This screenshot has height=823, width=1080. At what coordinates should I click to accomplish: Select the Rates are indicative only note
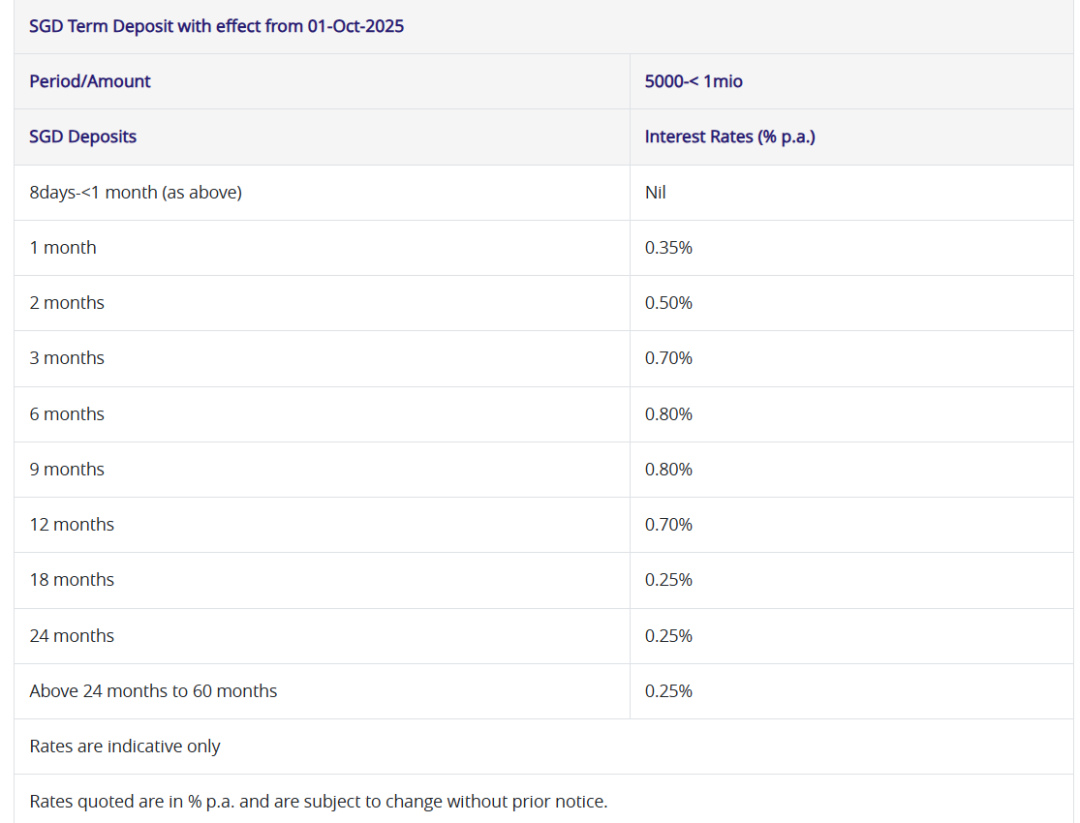[125, 746]
